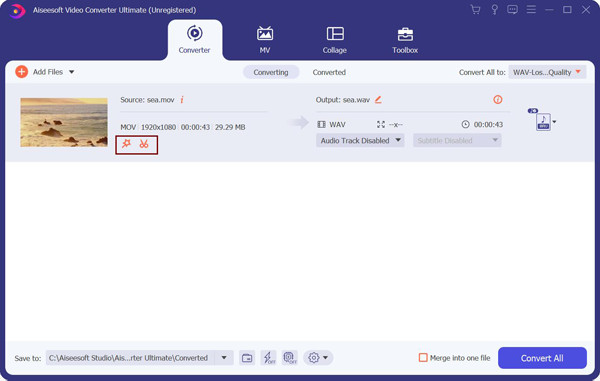The image size is (600, 381).
Task: Click the Source: sea.mov text
Action: click(x=147, y=100)
